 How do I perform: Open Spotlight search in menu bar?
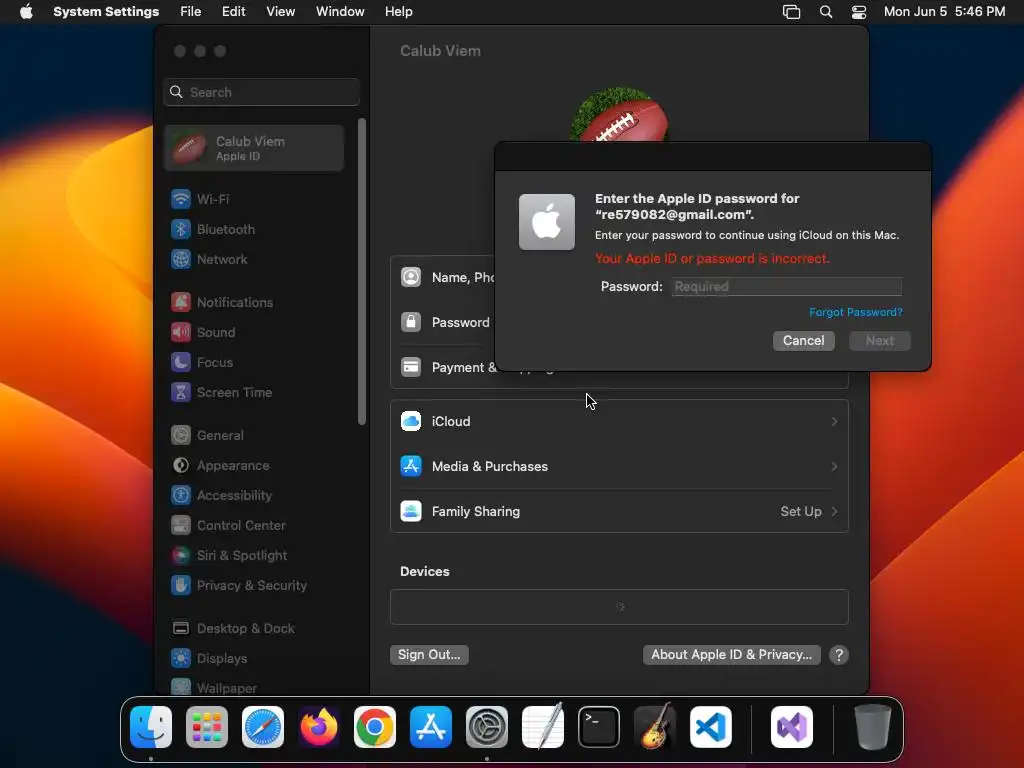tap(825, 12)
